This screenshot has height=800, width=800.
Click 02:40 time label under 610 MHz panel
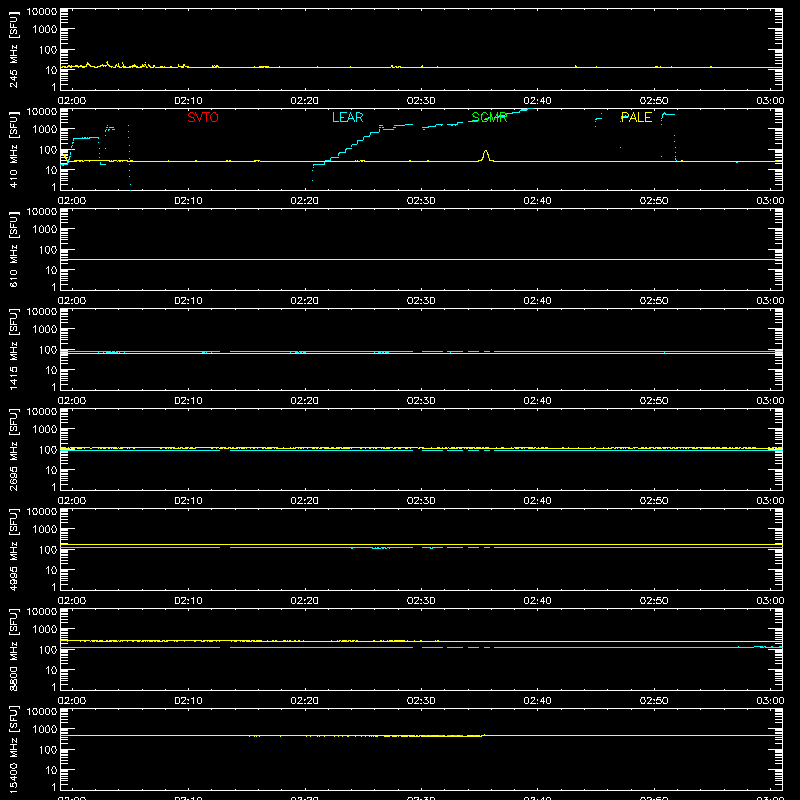537,301
